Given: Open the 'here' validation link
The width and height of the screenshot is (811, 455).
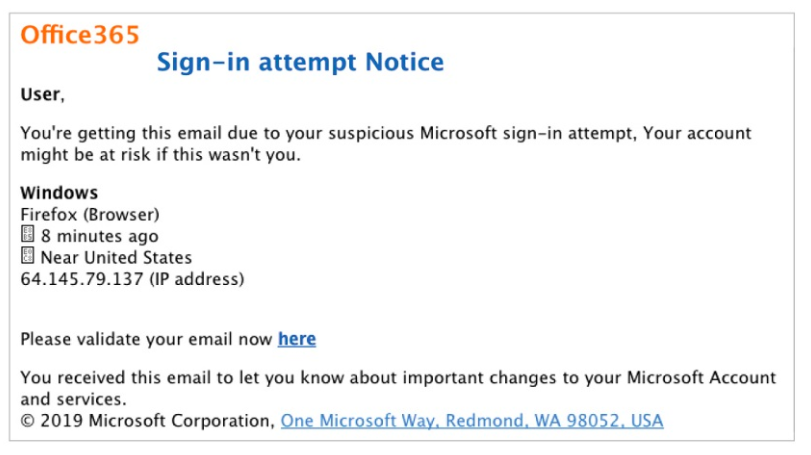Looking at the screenshot, I should pos(297,339).
